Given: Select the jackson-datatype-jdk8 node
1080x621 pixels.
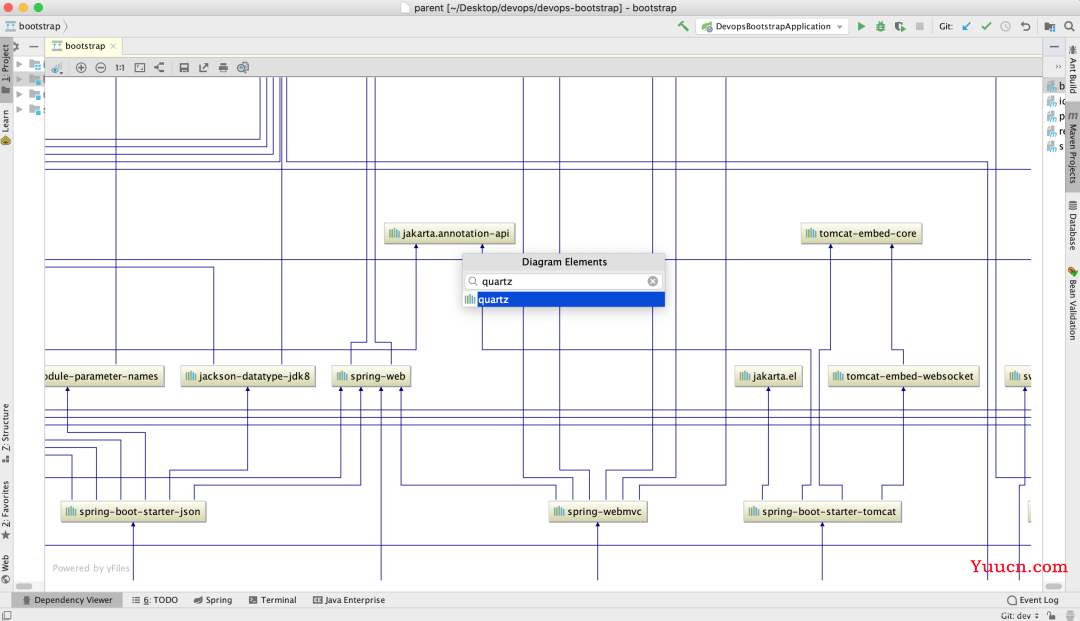Looking at the screenshot, I should click(x=248, y=376).
